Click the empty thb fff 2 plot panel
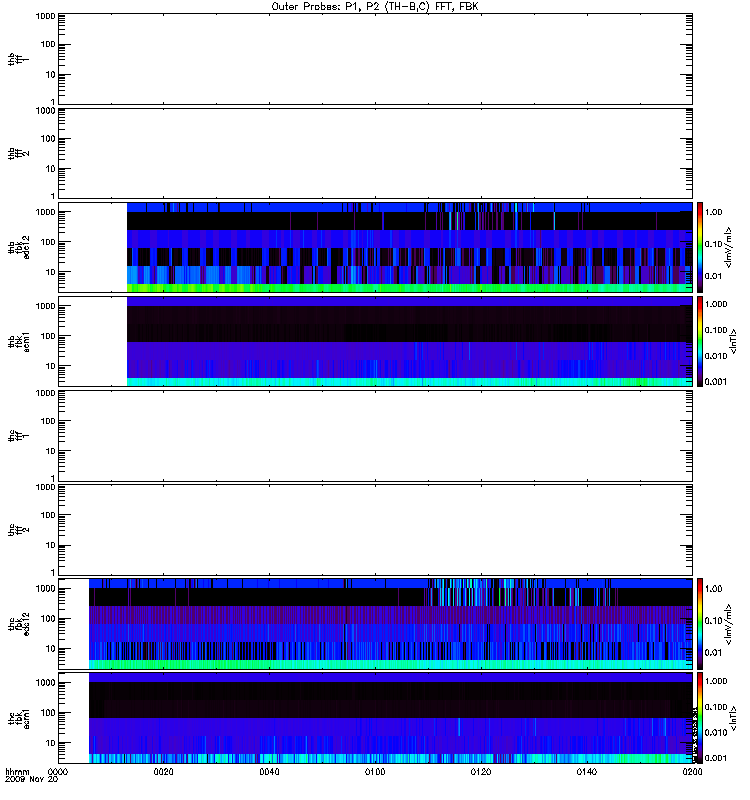The image size is (750, 800). (x=376, y=153)
